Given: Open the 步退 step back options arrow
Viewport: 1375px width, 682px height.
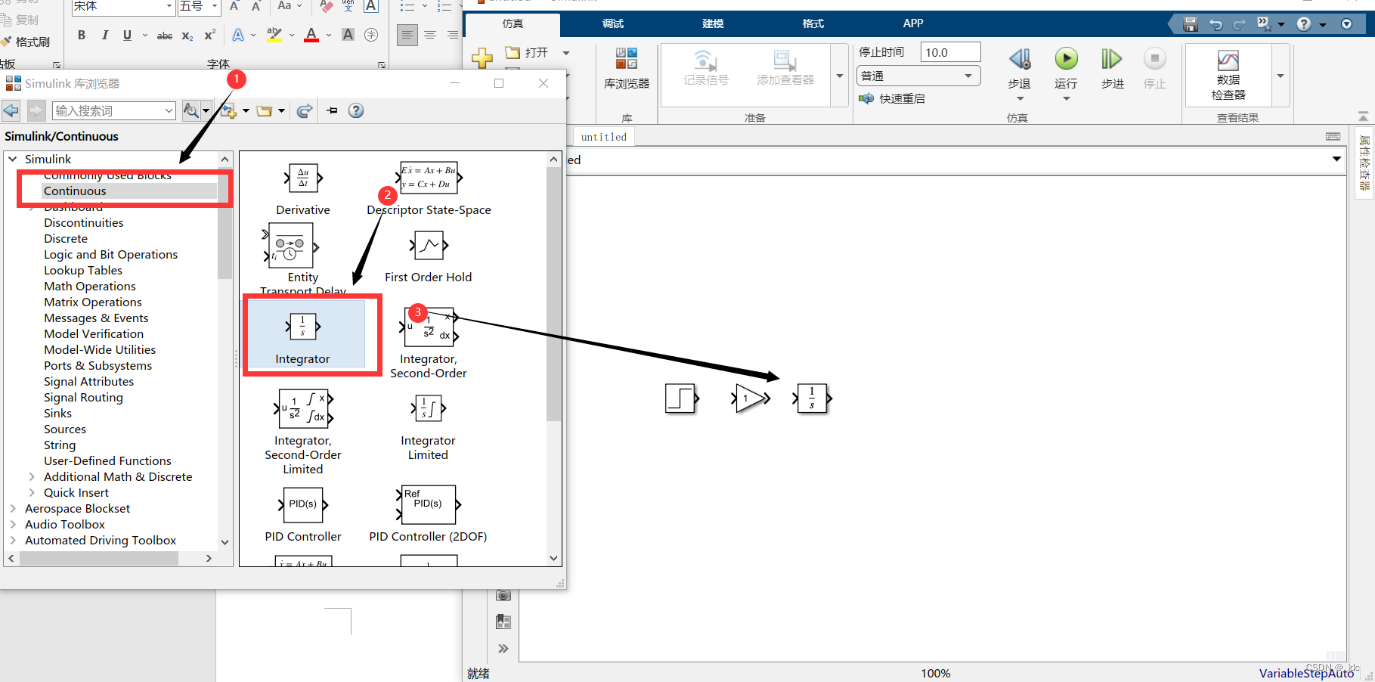Looking at the screenshot, I should click(x=1020, y=98).
